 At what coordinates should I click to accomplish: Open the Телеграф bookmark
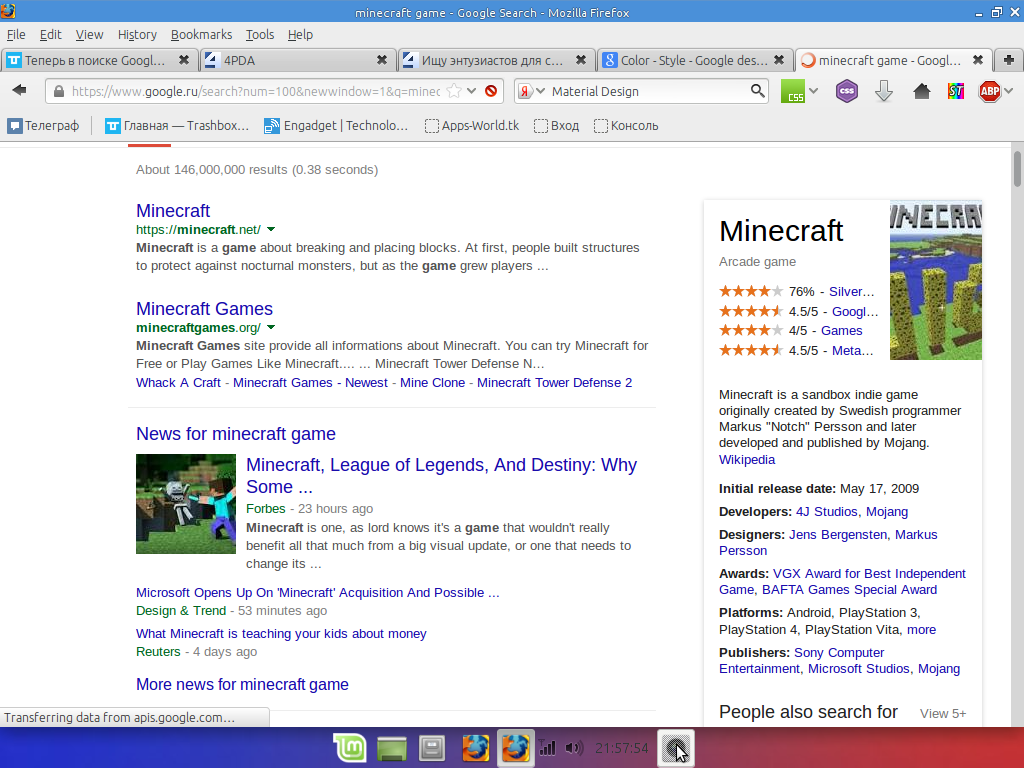pyautogui.click(x=44, y=125)
